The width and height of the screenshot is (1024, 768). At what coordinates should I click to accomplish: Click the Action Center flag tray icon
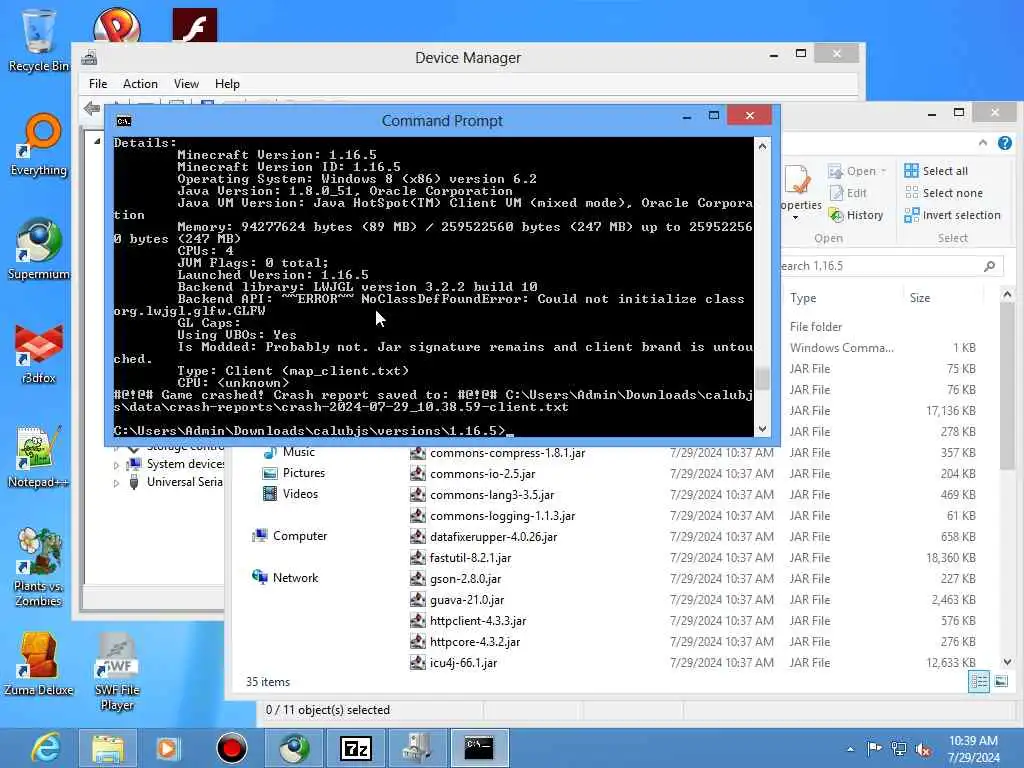coord(874,748)
